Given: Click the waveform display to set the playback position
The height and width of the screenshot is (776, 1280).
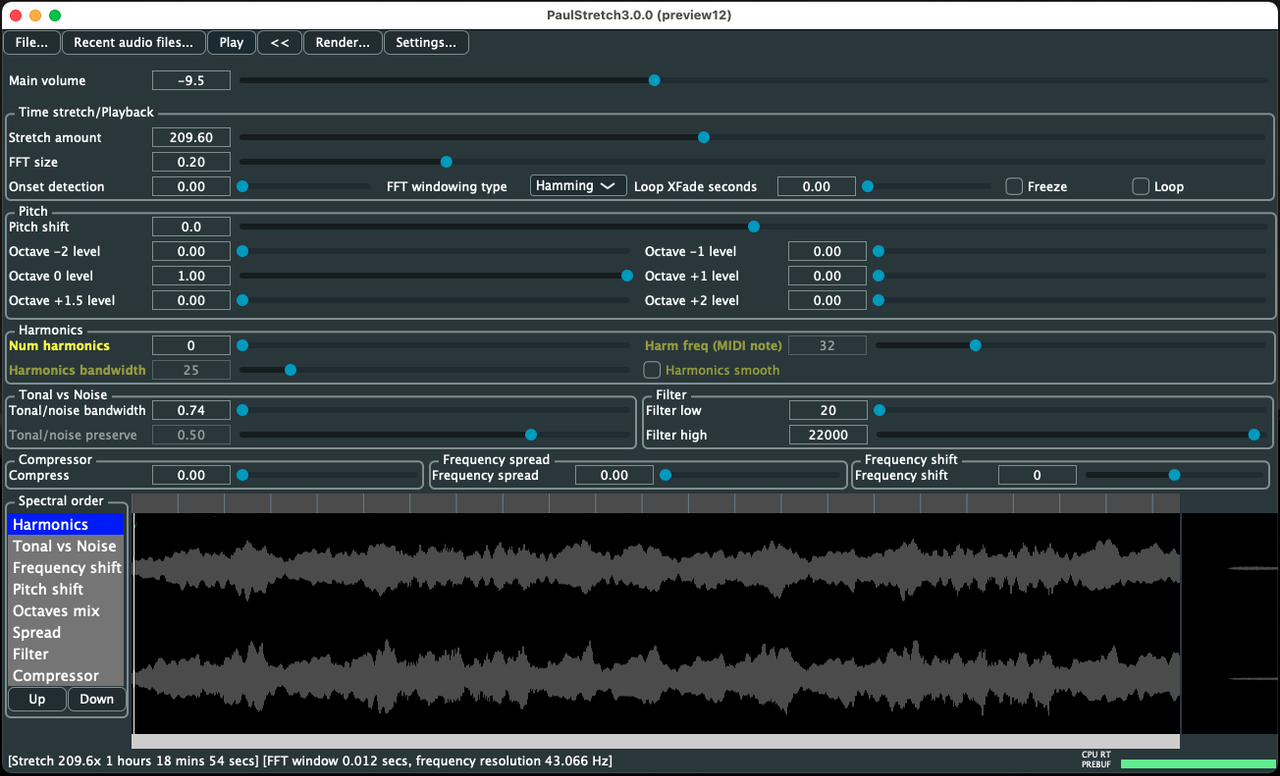Looking at the screenshot, I should [656, 623].
